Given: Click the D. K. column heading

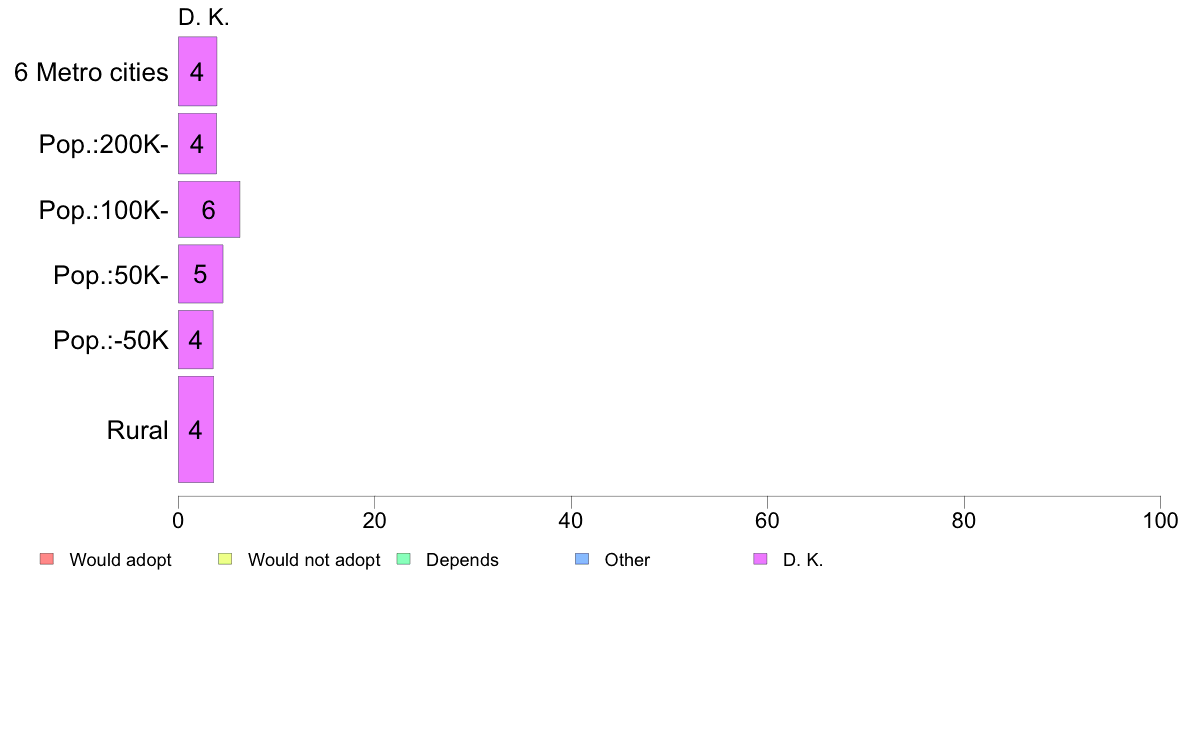Looking at the screenshot, I should pos(204,17).
